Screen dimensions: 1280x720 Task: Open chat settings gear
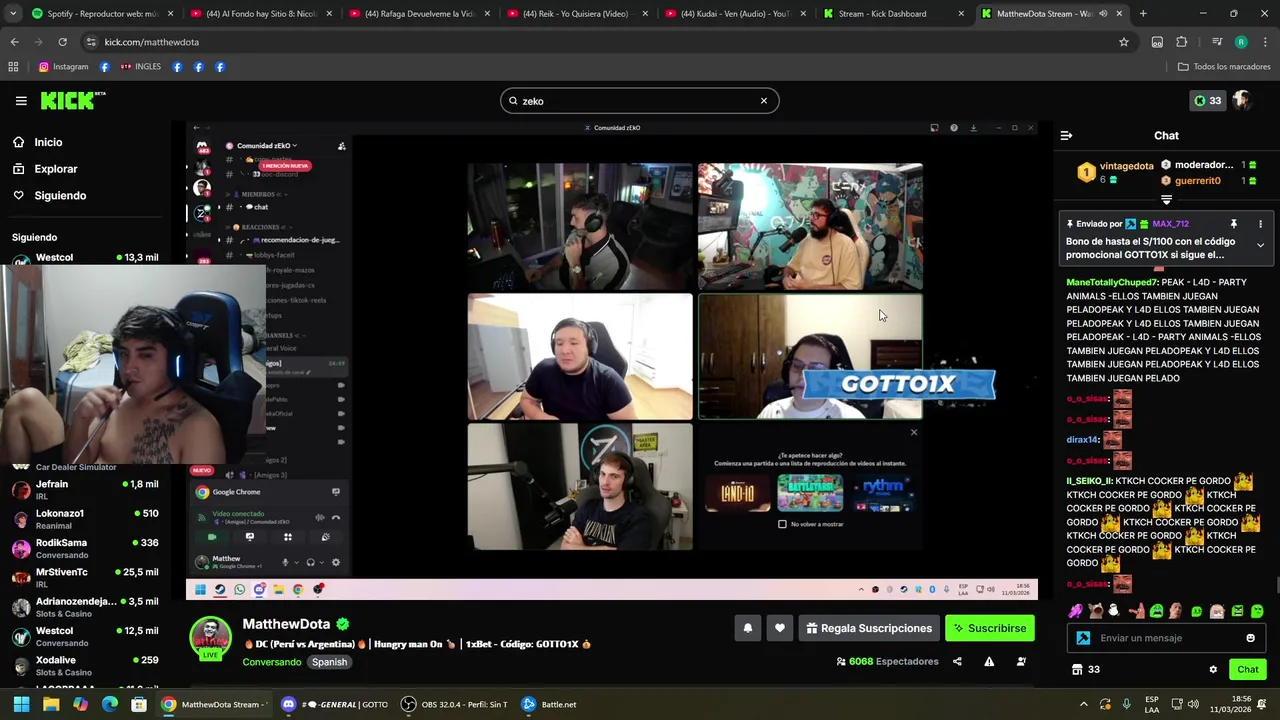pos(1213,670)
